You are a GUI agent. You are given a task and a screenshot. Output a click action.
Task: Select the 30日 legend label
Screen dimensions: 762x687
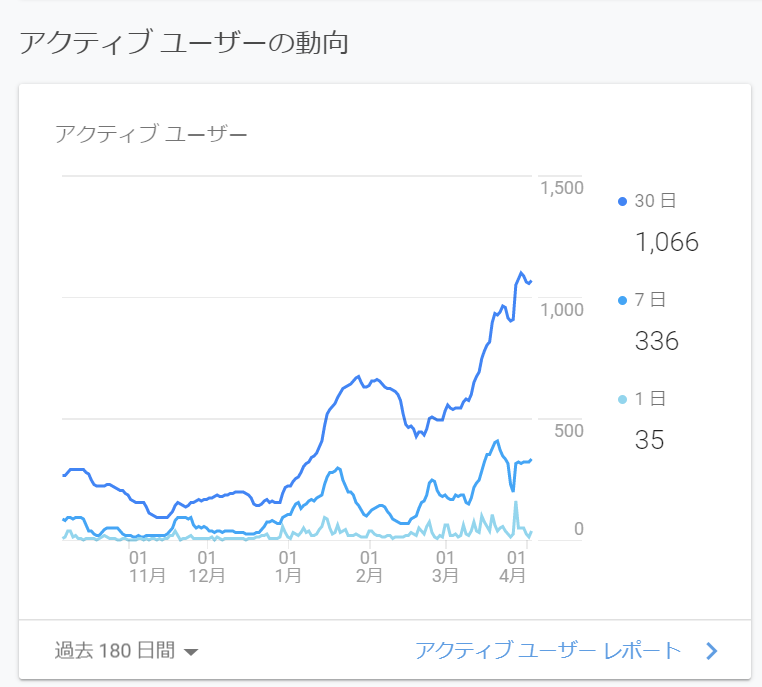click(655, 201)
